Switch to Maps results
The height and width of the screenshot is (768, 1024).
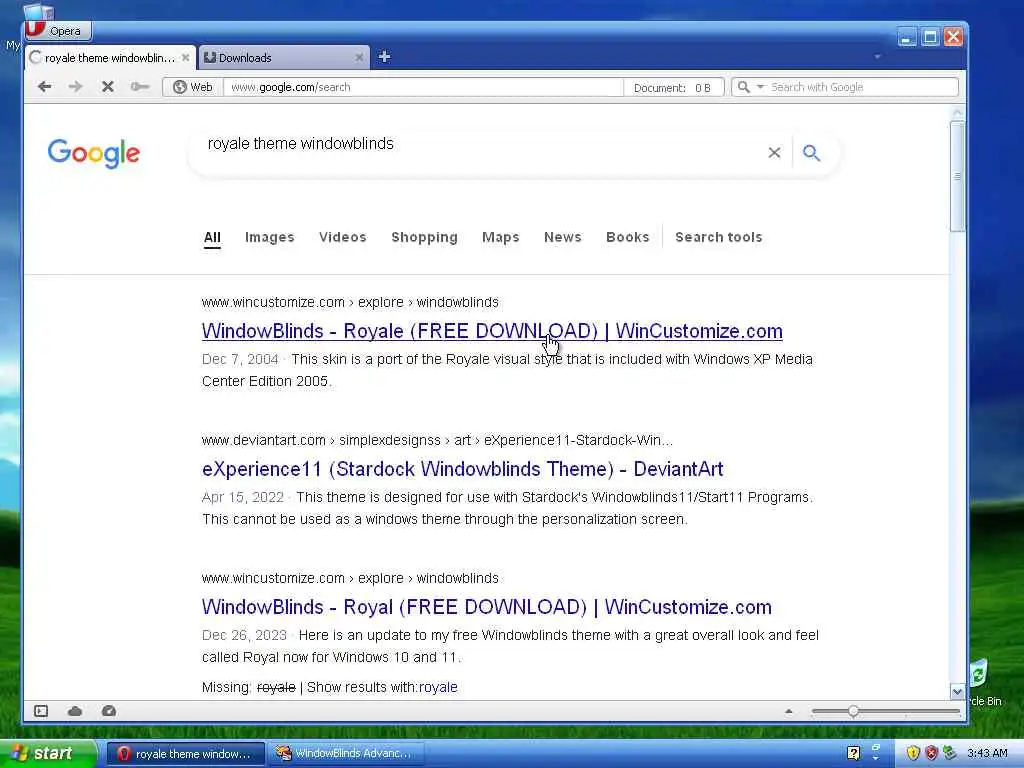click(x=501, y=238)
